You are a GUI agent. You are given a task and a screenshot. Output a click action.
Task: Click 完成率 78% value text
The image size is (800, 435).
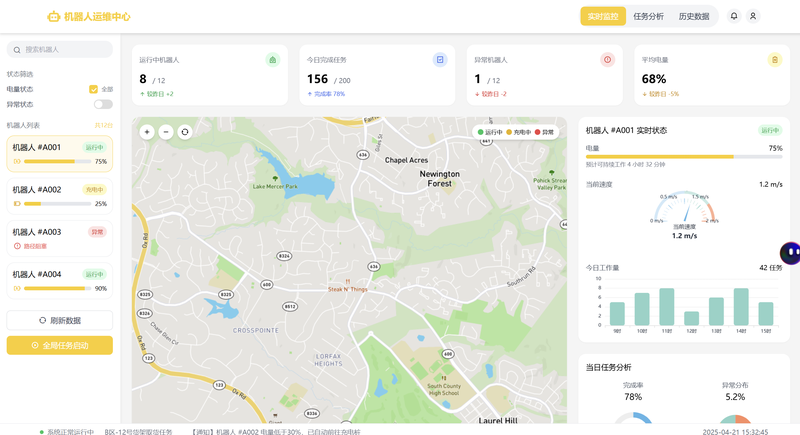point(633,397)
